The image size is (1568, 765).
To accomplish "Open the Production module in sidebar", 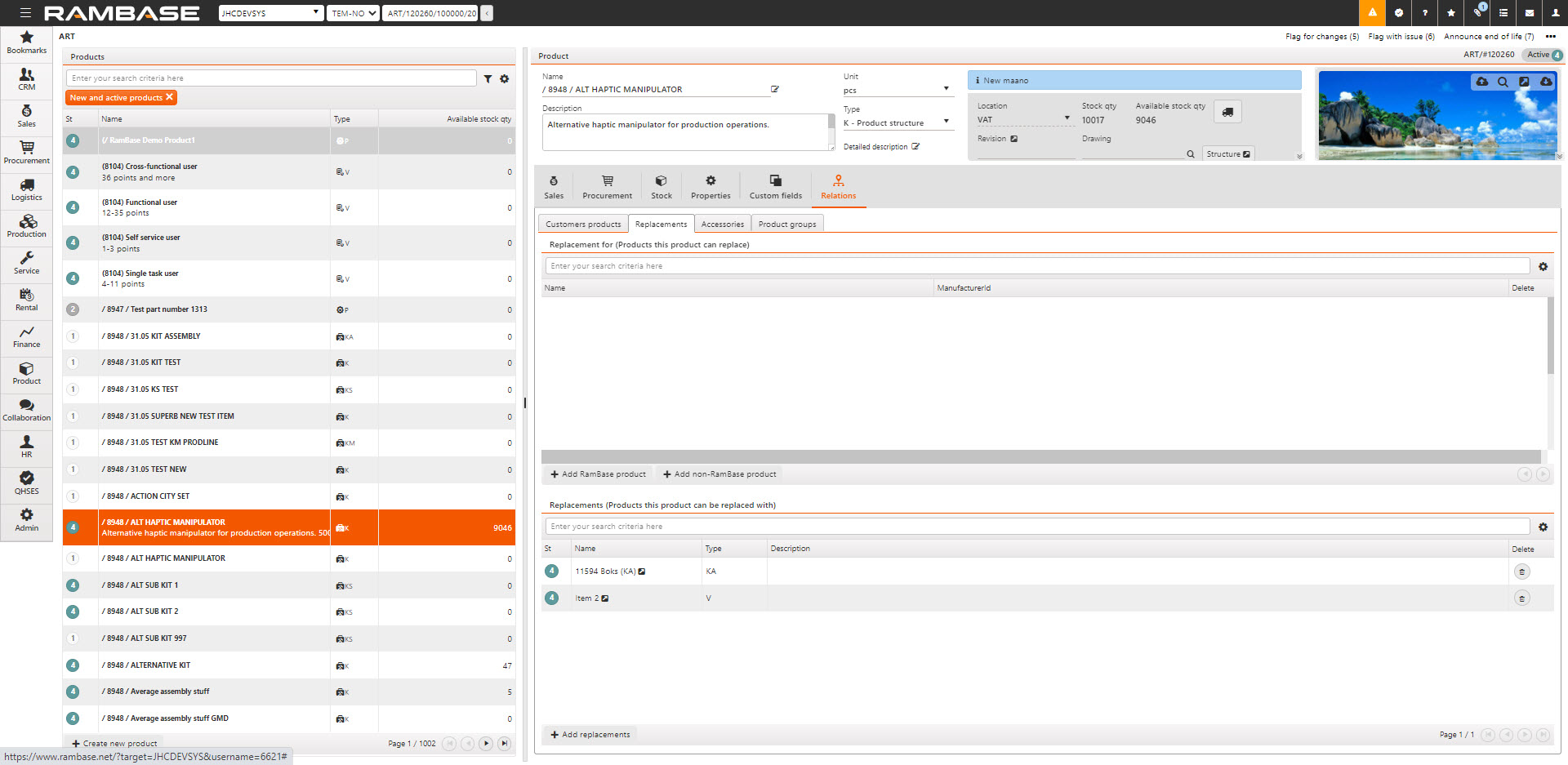I will click(x=27, y=226).
